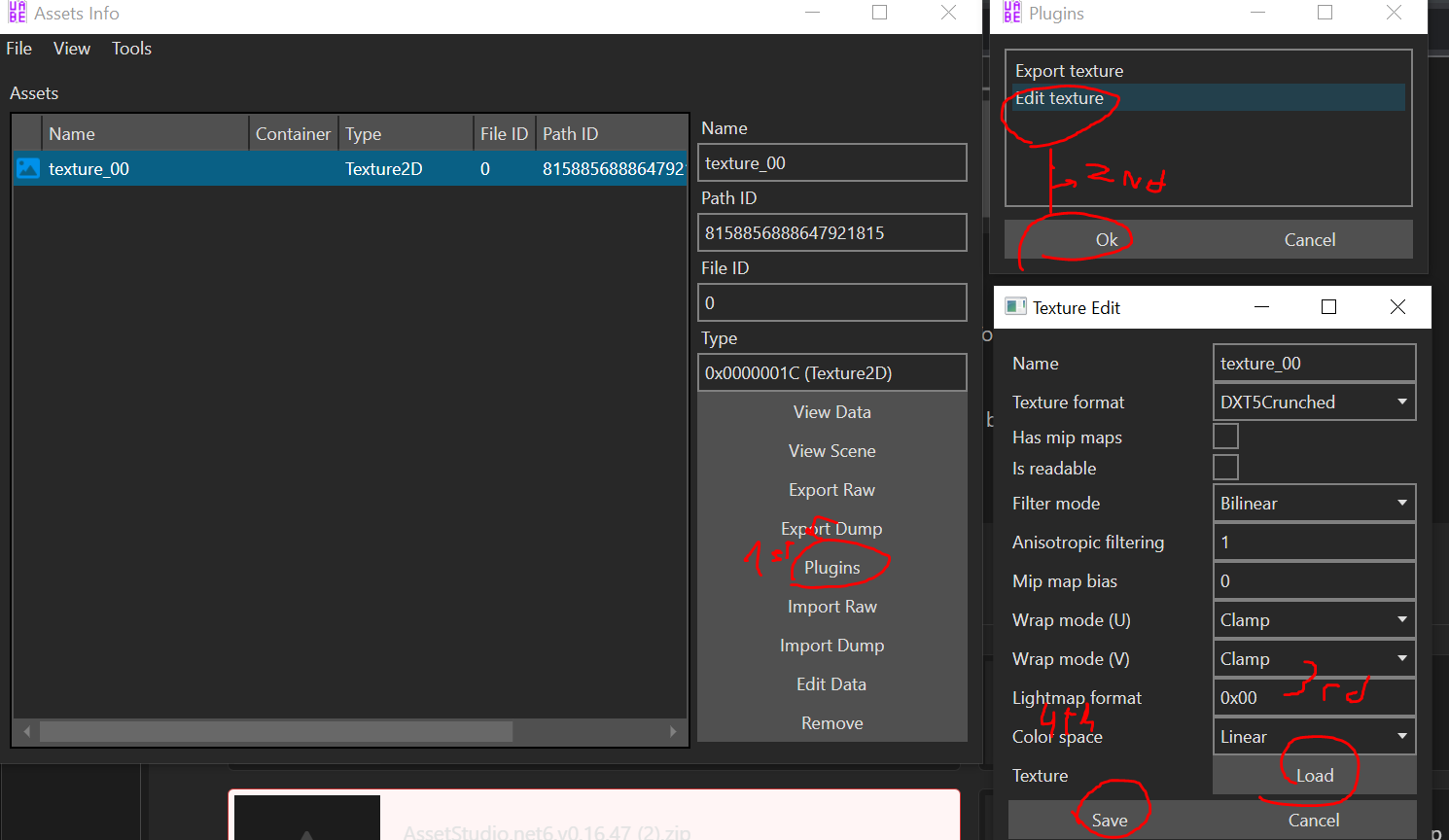Enable the Has mip maps checkbox

(x=1225, y=437)
